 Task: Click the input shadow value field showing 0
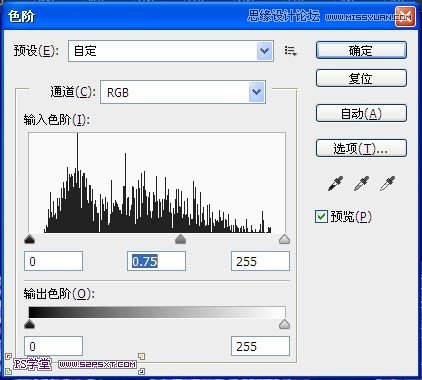[53, 261]
